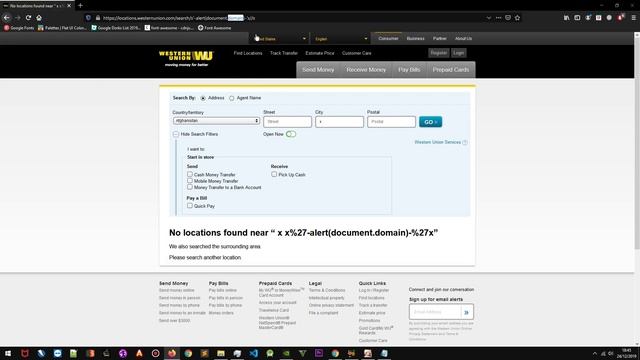Viewport: 640px width, 360px height.
Task: Click Street input field
Action: tap(287, 122)
